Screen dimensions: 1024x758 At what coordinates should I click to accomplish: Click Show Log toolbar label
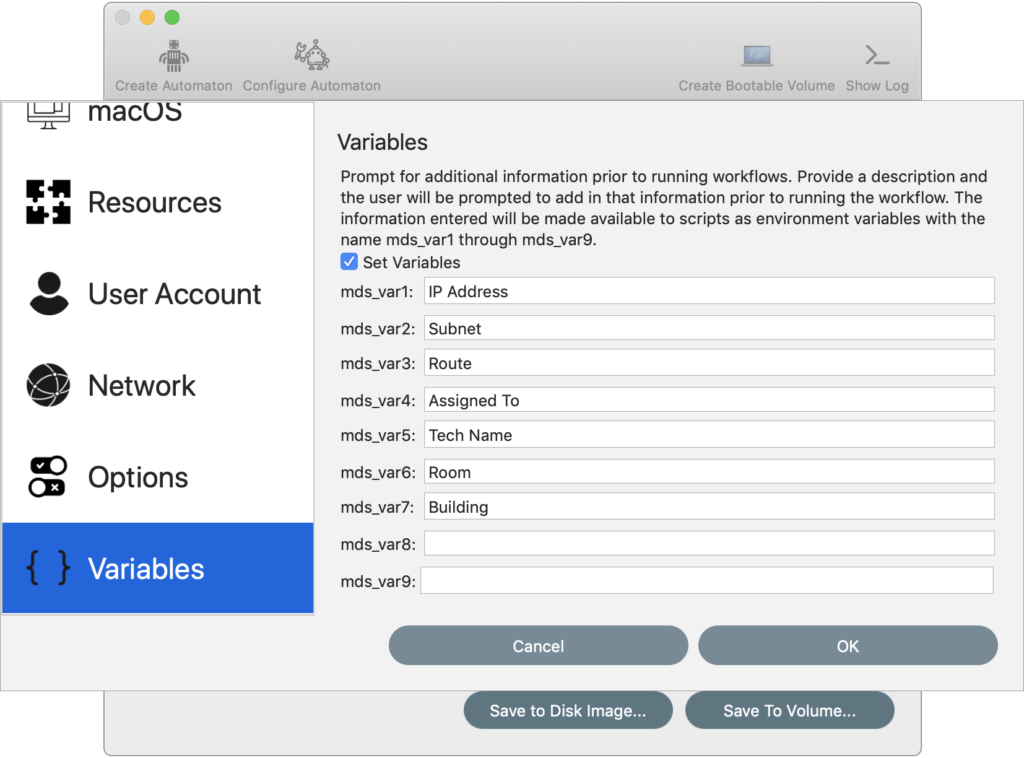click(877, 86)
